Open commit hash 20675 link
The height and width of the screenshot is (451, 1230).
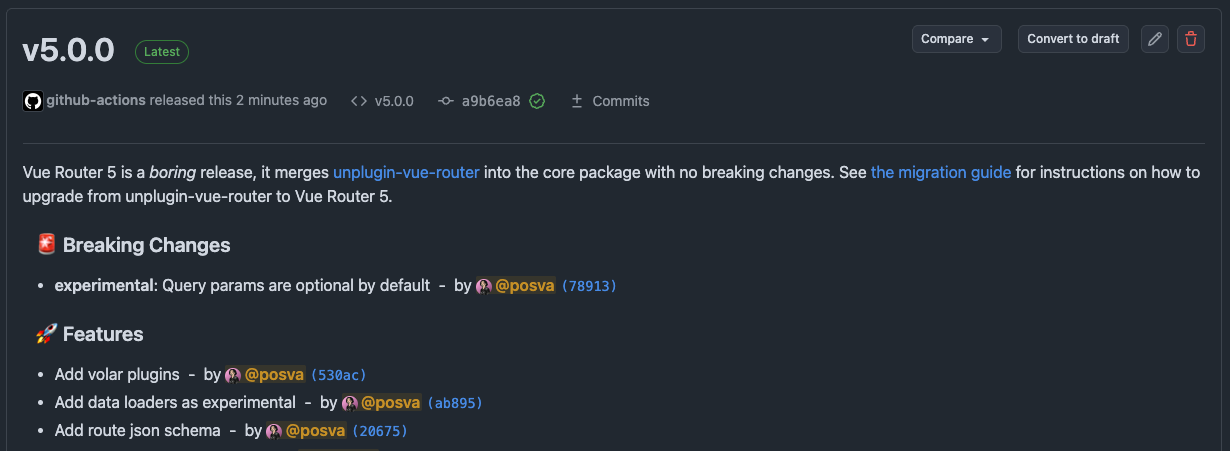(379, 431)
